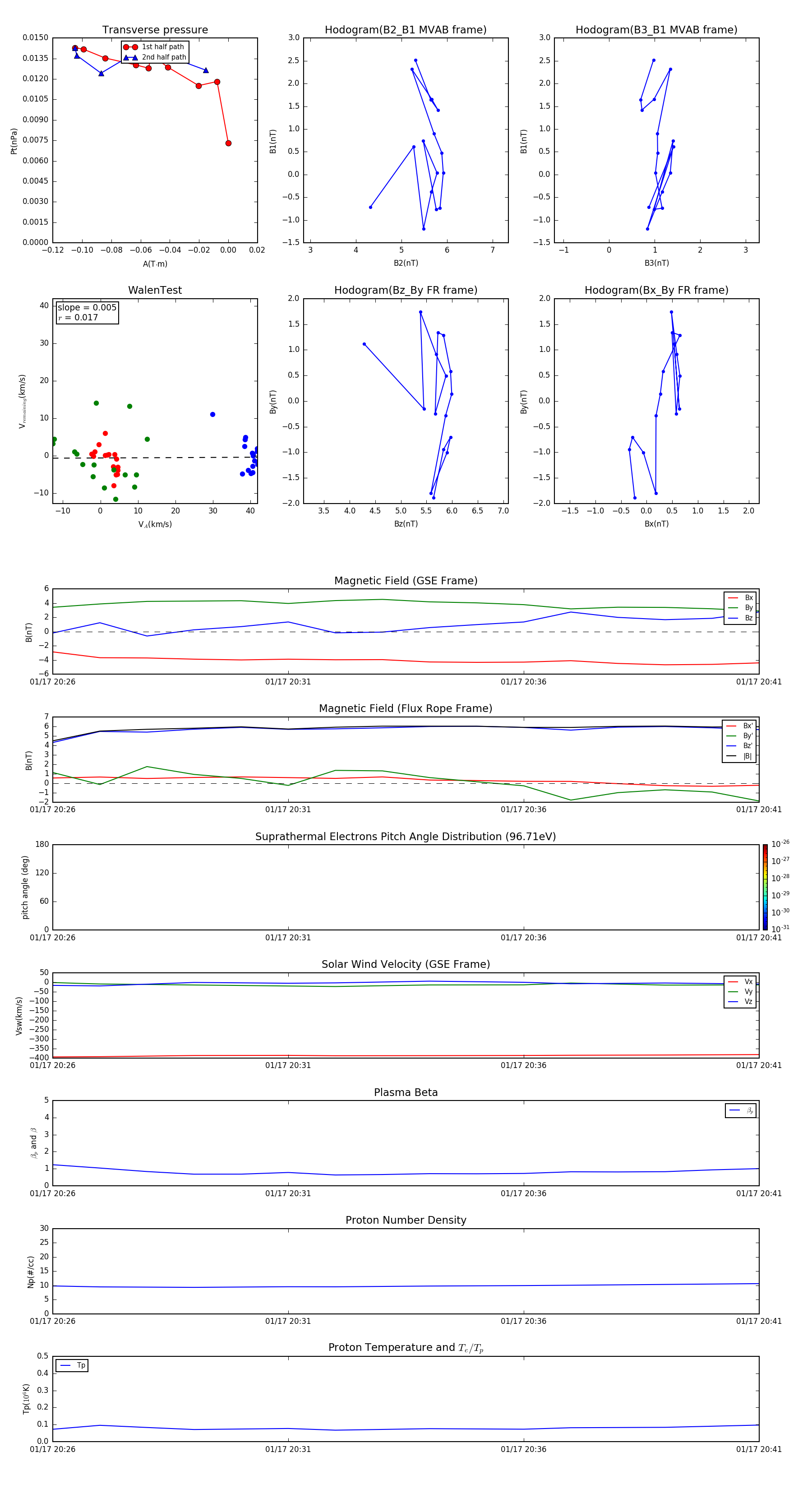Click the "01/17 20:31" tick under GSE magnetic field

tap(288, 682)
